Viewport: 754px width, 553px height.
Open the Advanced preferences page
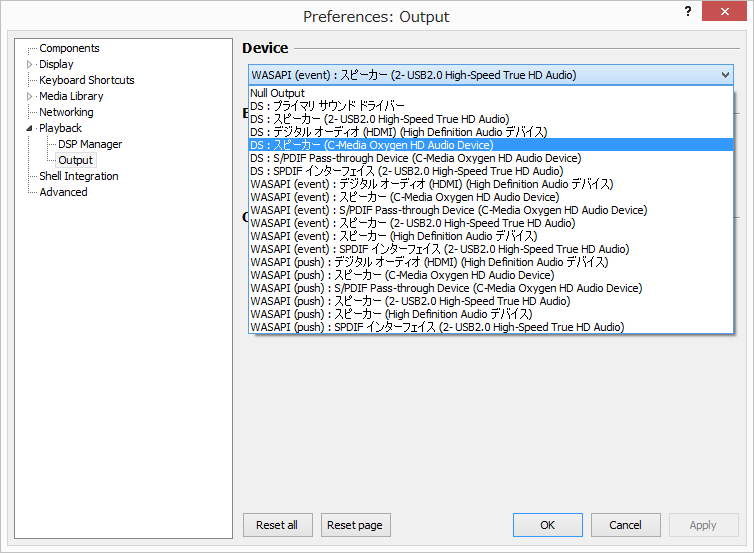63,192
